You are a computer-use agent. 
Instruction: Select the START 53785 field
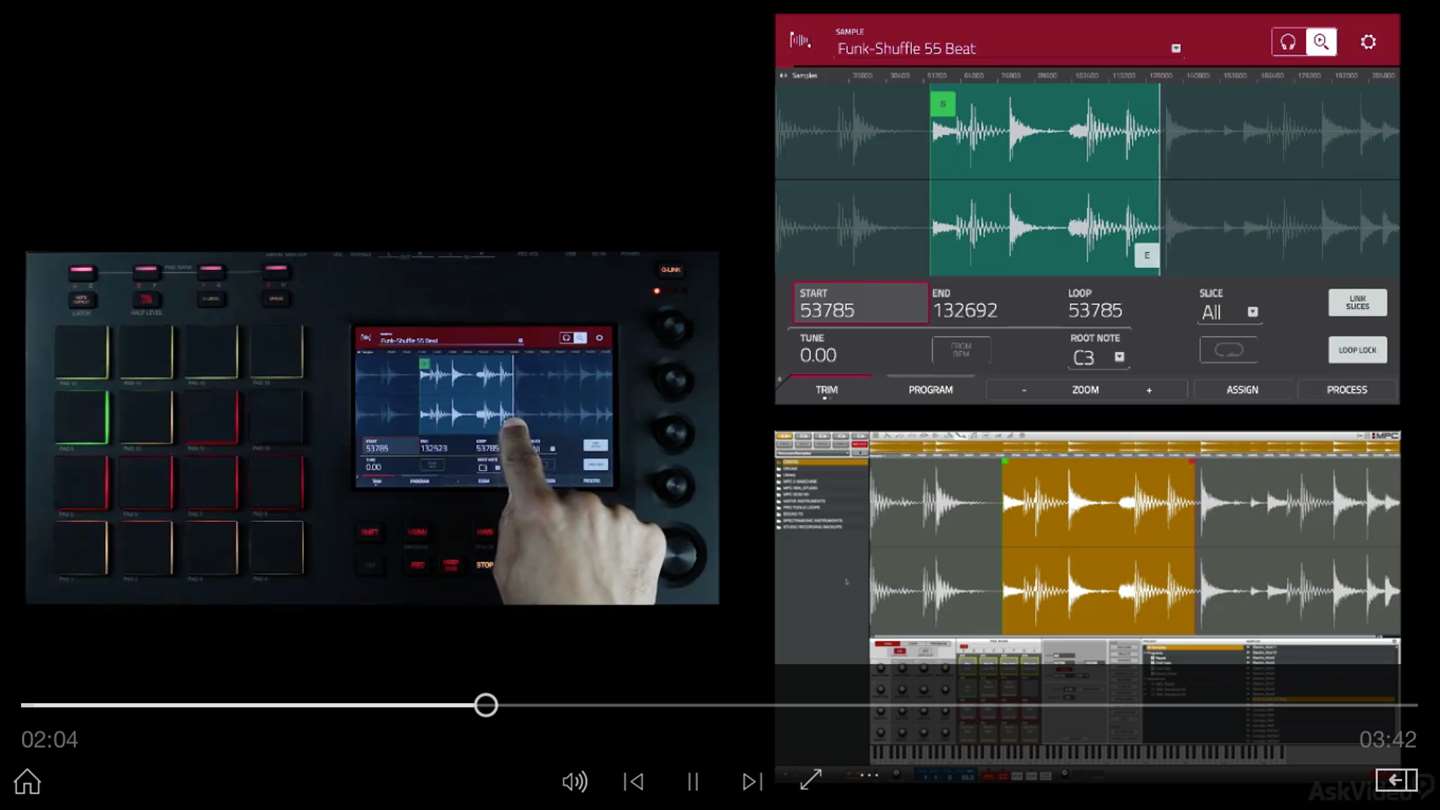pos(861,303)
